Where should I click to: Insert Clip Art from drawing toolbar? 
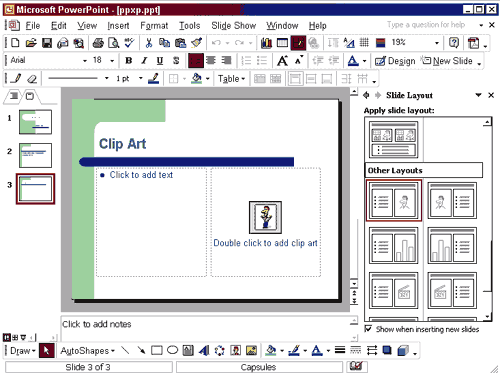236,350
